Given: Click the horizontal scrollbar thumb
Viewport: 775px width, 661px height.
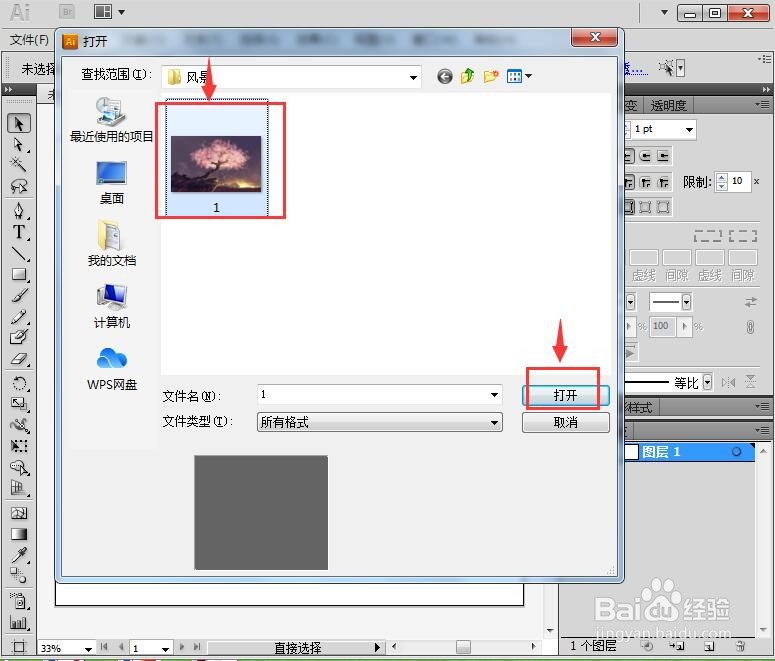Looking at the screenshot, I should pyautogui.click(x=463, y=647).
